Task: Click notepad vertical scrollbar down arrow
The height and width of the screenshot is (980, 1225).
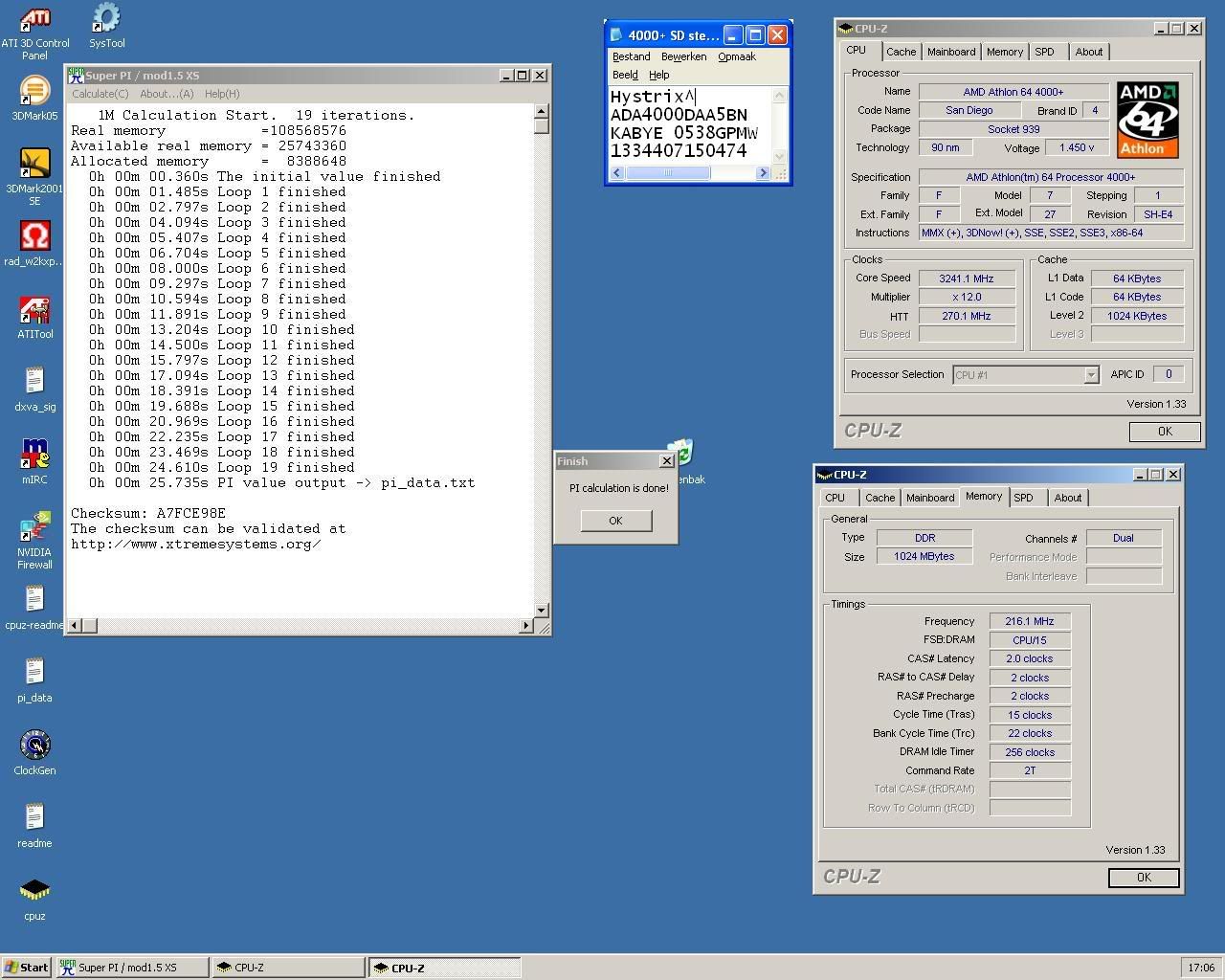Action: point(779,156)
